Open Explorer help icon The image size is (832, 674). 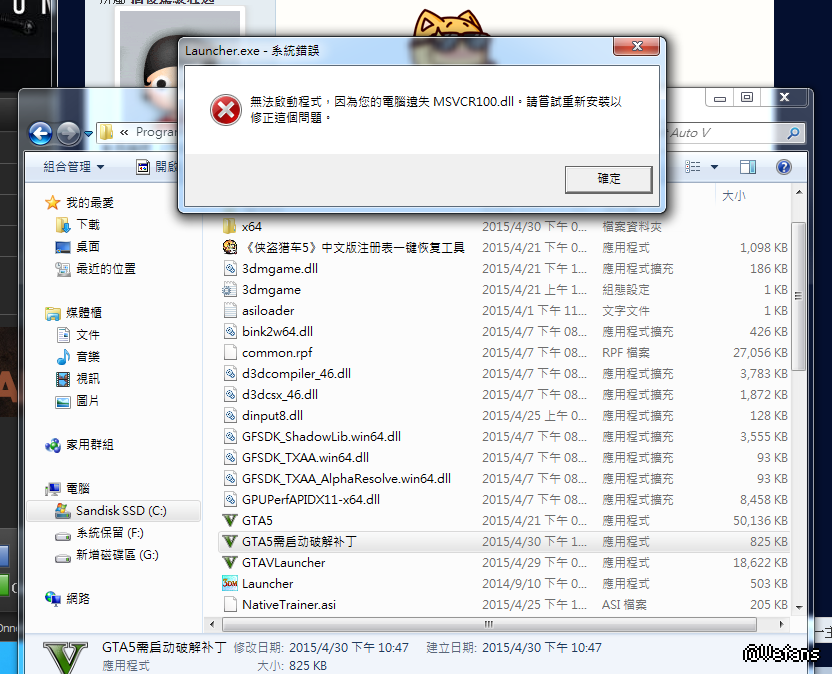coord(784,167)
